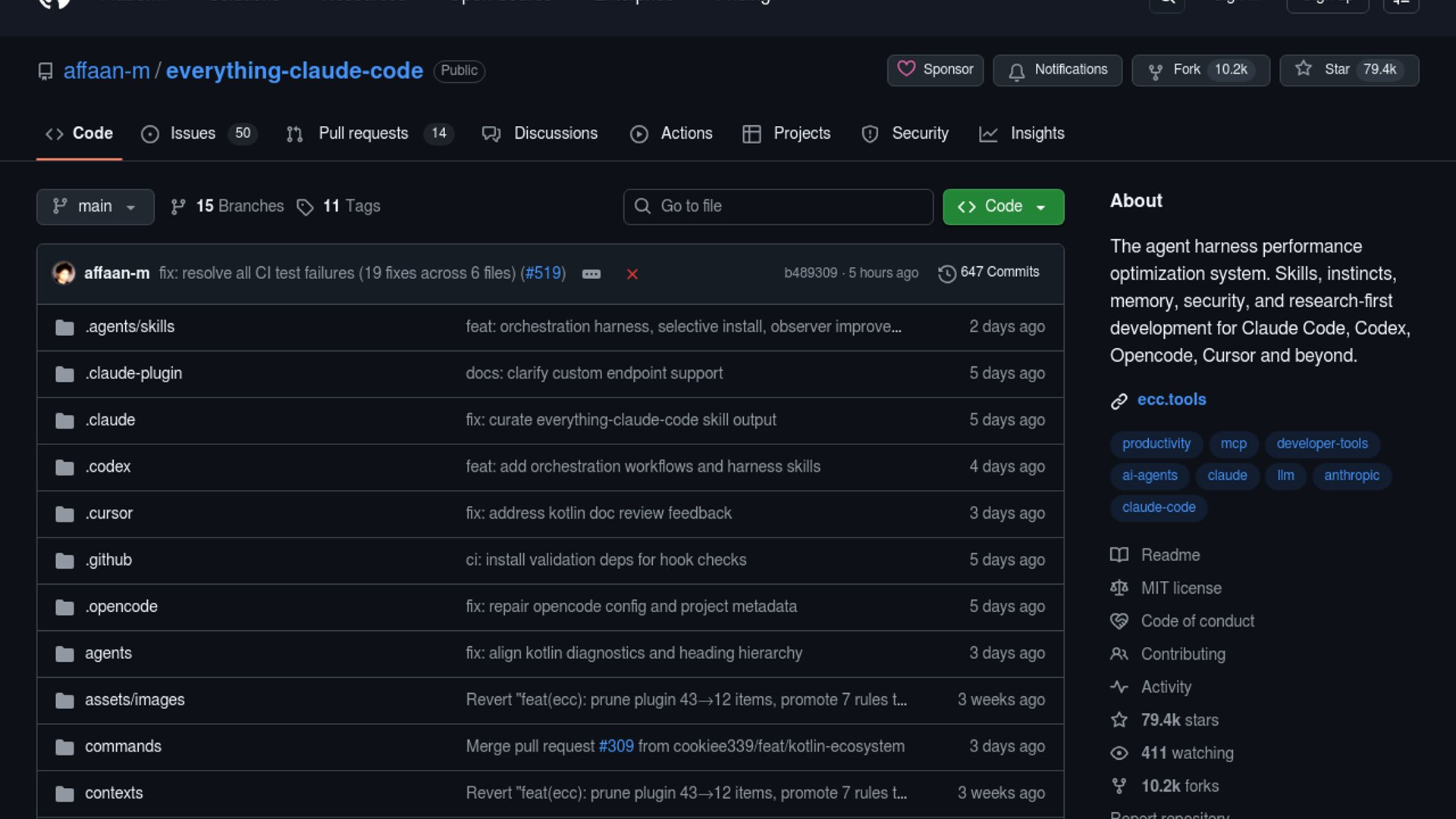This screenshot has height=819, width=1456.
Task: Click the MIT license scale icon
Action: (1119, 588)
